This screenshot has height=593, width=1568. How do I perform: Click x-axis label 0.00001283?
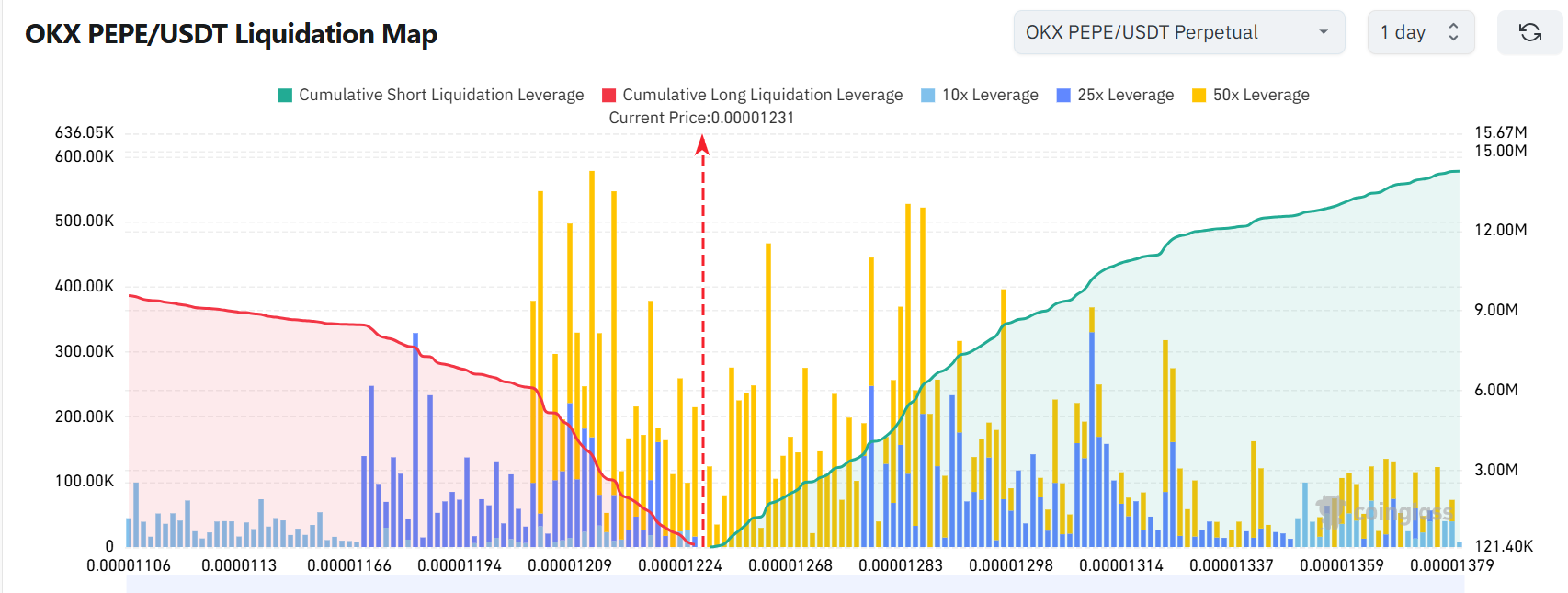pyautogui.click(x=901, y=565)
